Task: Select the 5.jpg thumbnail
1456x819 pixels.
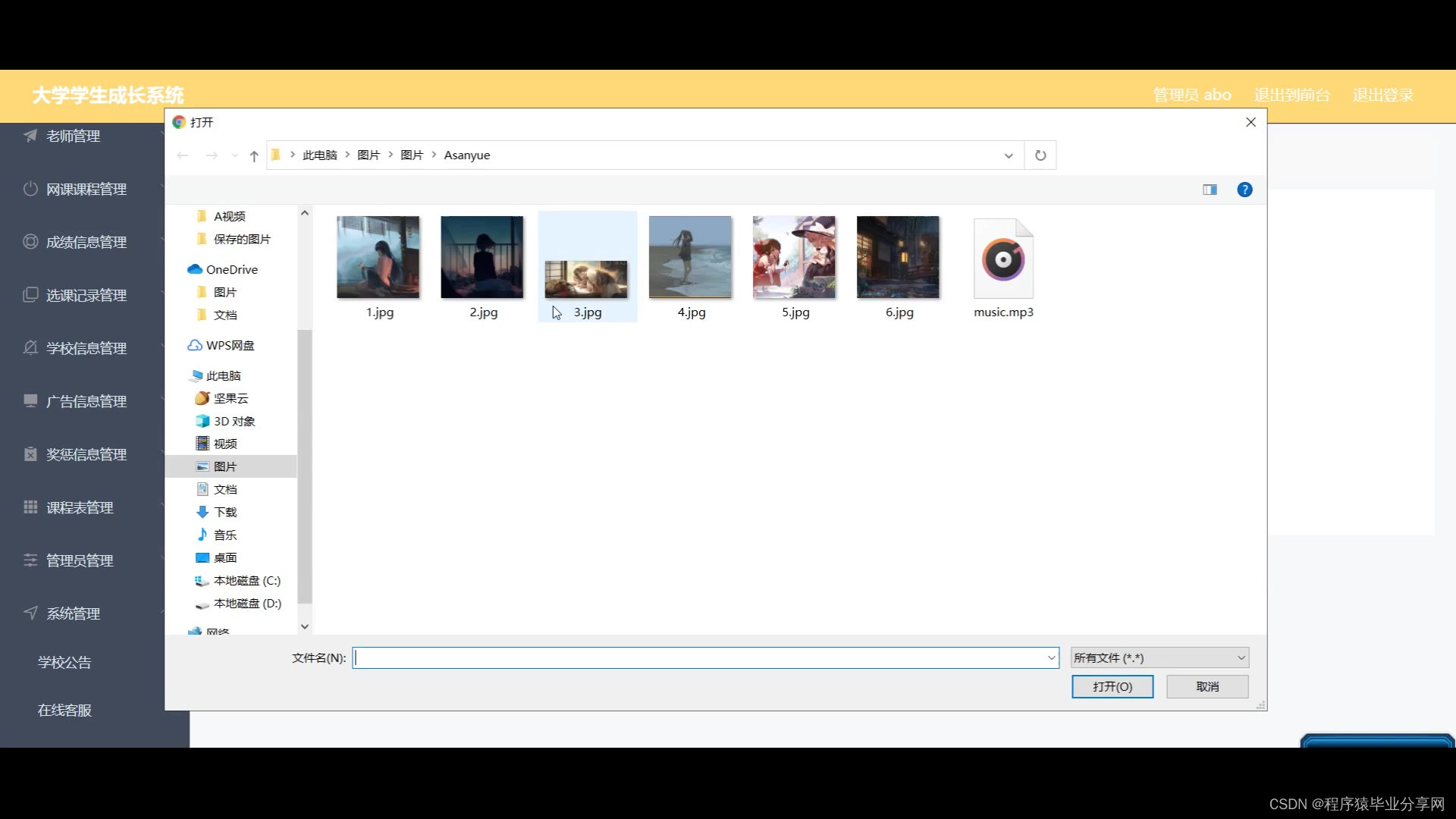Action: tap(794, 258)
